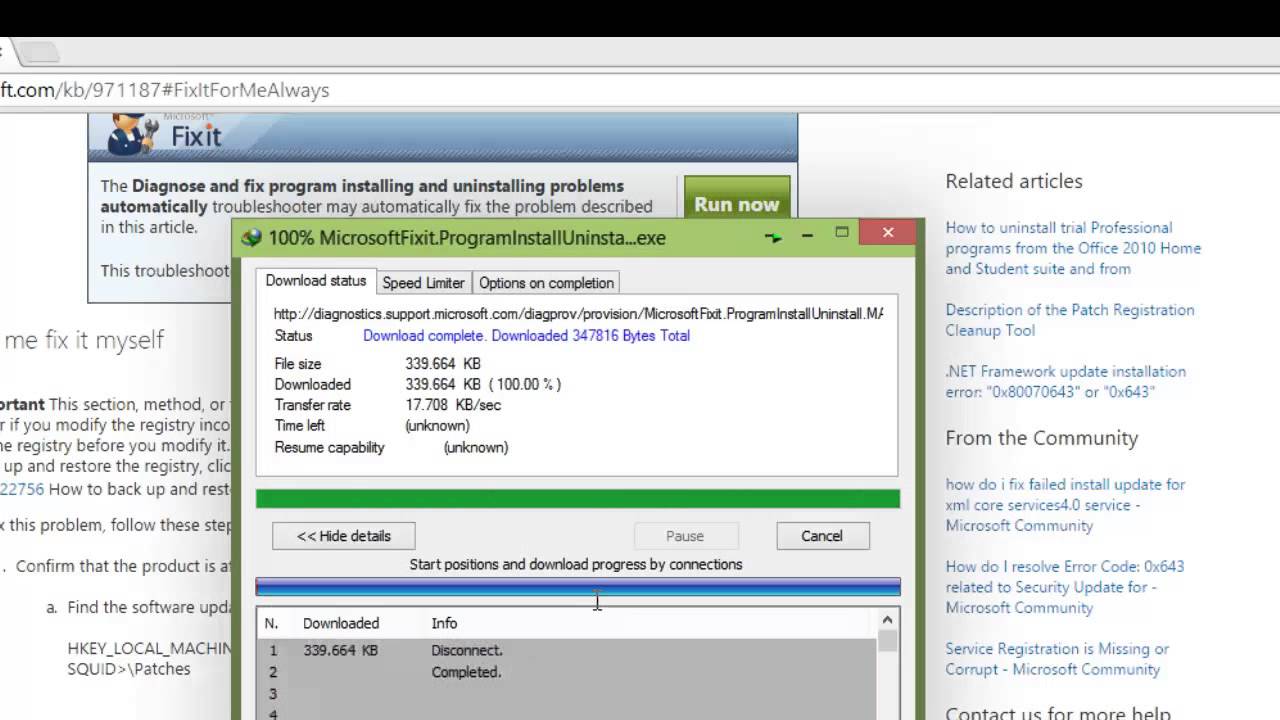Viewport: 1280px width, 720px height.
Task: Click the Info column header
Action: tap(444, 623)
